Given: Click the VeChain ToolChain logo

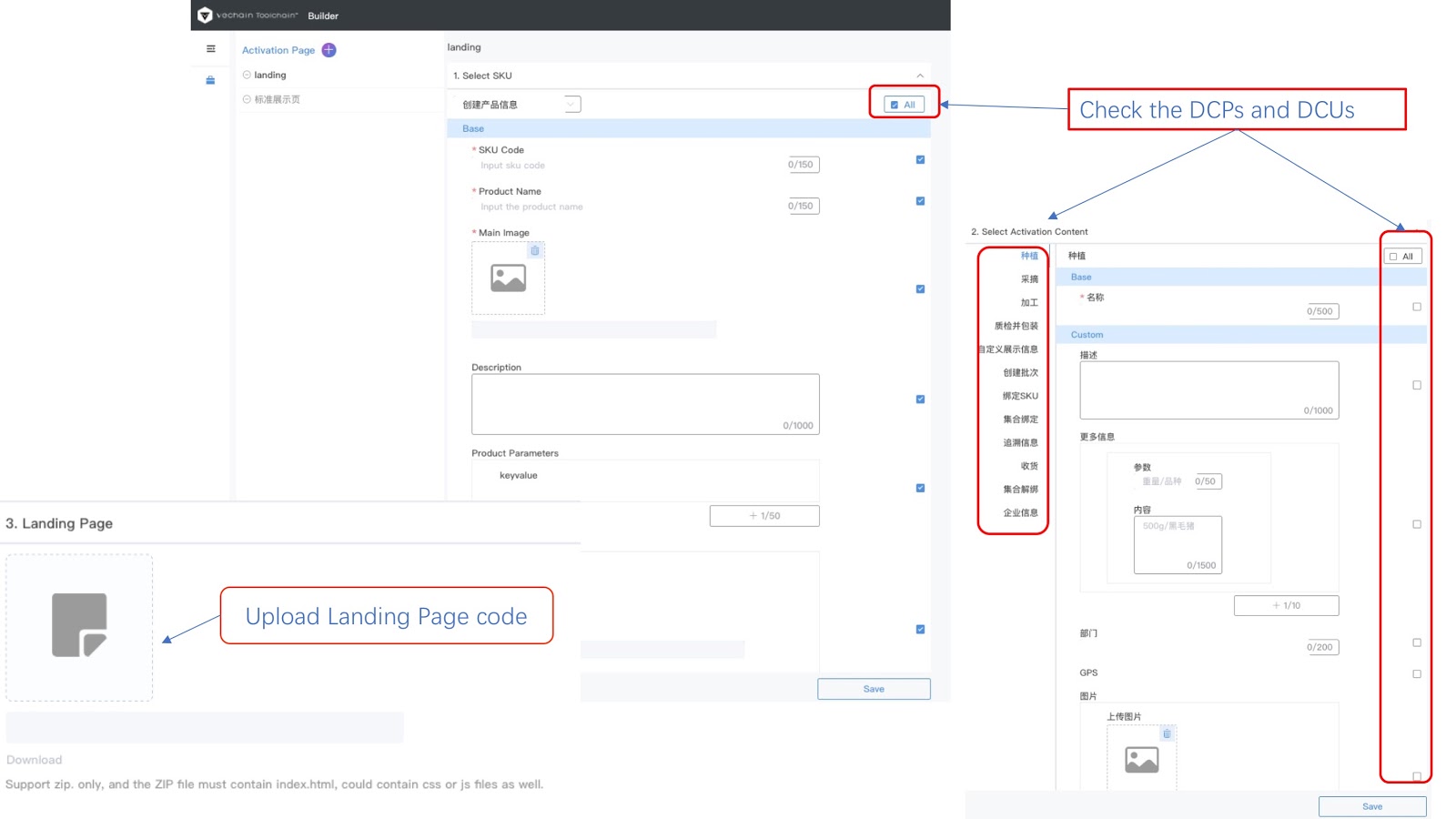Looking at the screenshot, I should [248, 15].
